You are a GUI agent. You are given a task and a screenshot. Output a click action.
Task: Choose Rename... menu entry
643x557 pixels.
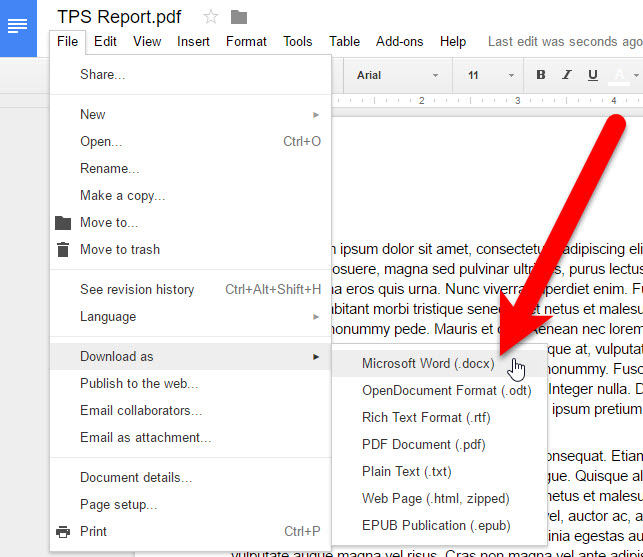point(190,169)
